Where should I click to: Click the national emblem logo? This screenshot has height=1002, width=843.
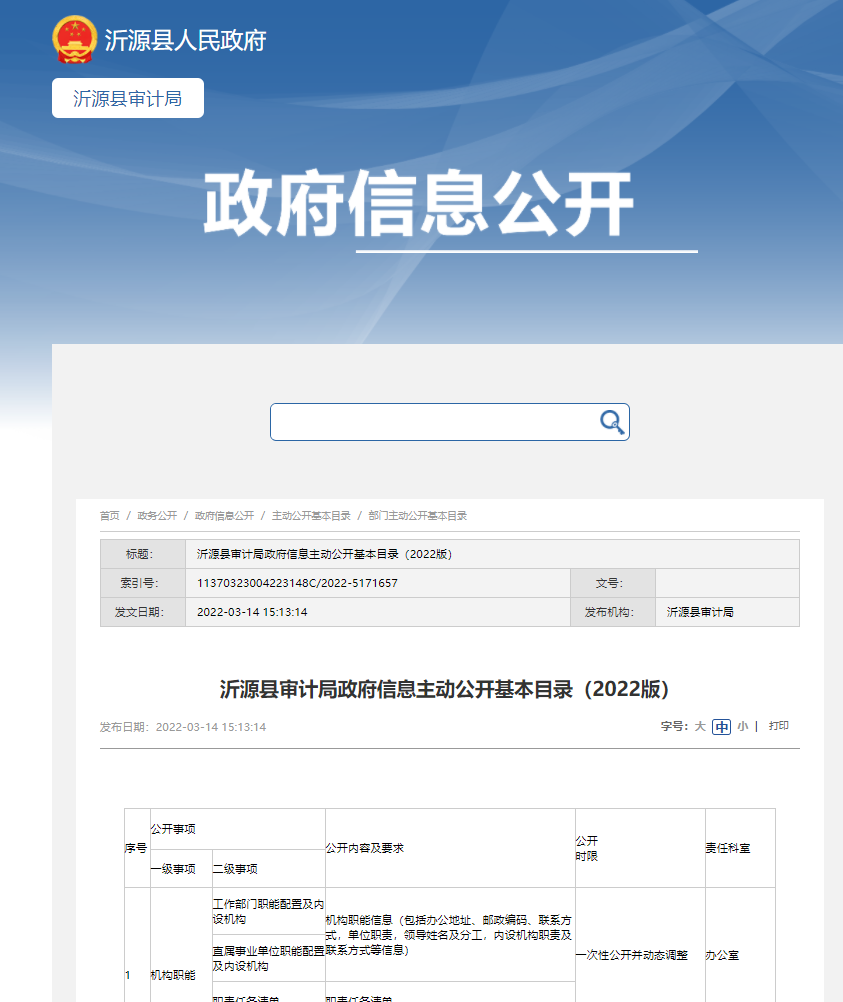tap(74, 40)
